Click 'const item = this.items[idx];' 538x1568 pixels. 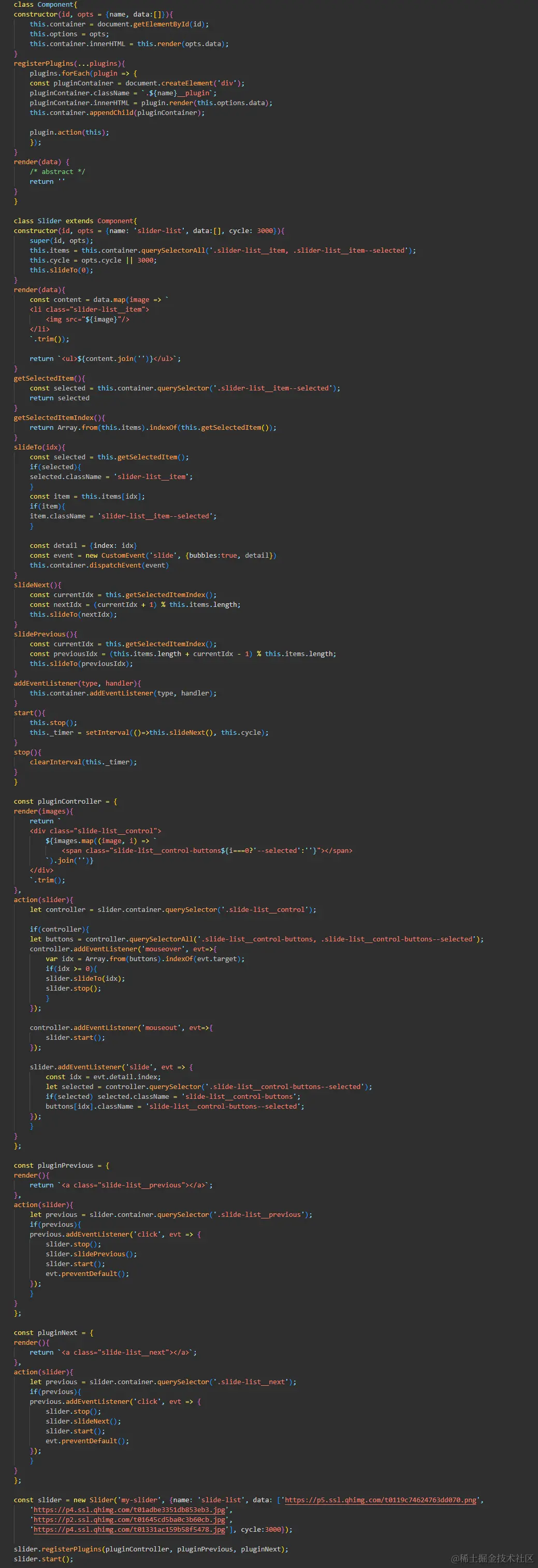(x=88, y=496)
